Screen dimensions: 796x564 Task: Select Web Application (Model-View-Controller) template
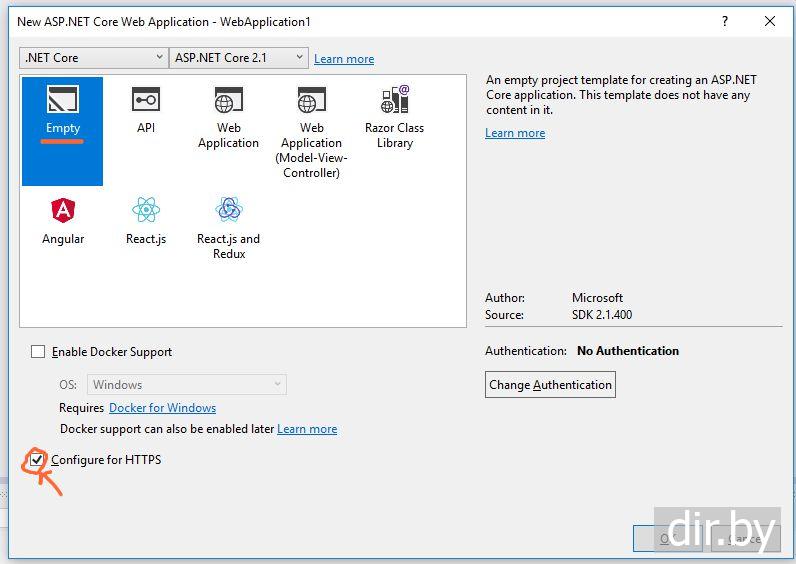[x=311, y=132]
